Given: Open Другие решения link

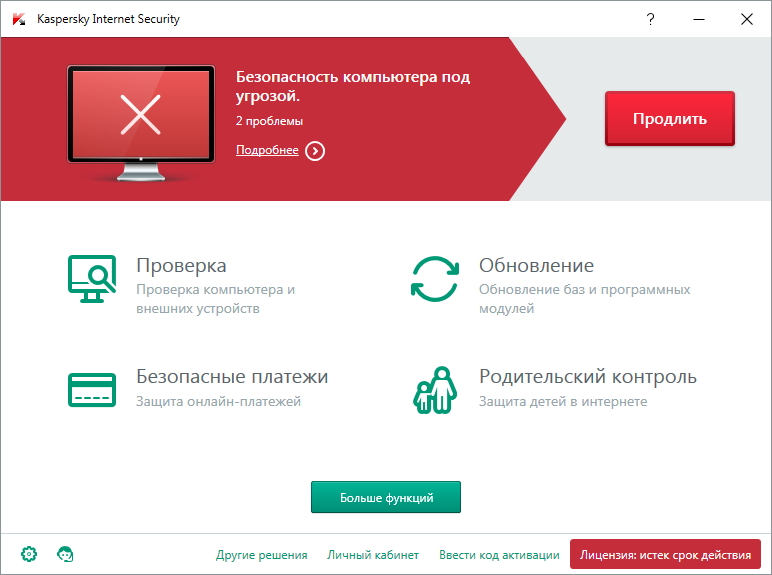Looking at the screenshot, I should (x=261, y=555).
